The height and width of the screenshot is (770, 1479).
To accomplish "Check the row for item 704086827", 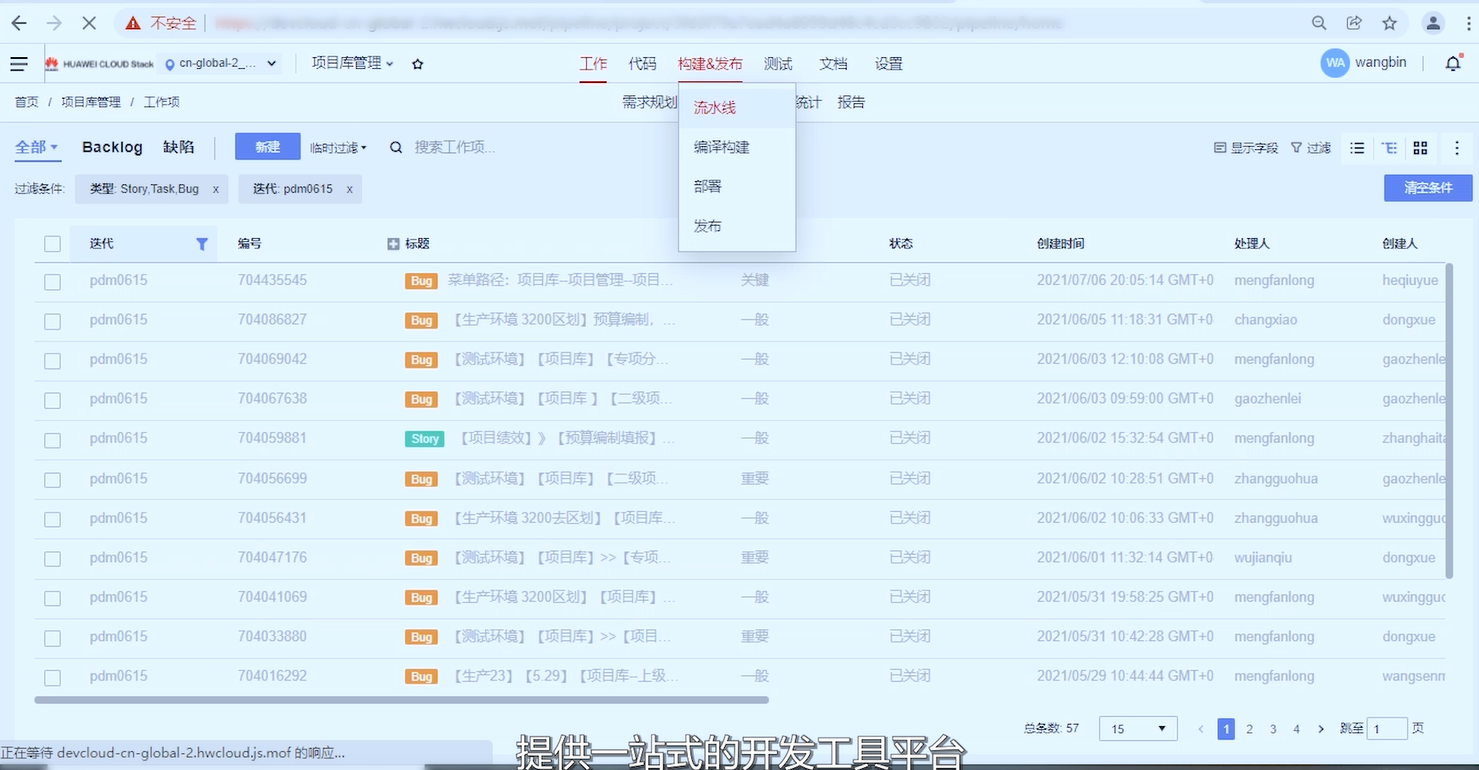I will point(52,321).
